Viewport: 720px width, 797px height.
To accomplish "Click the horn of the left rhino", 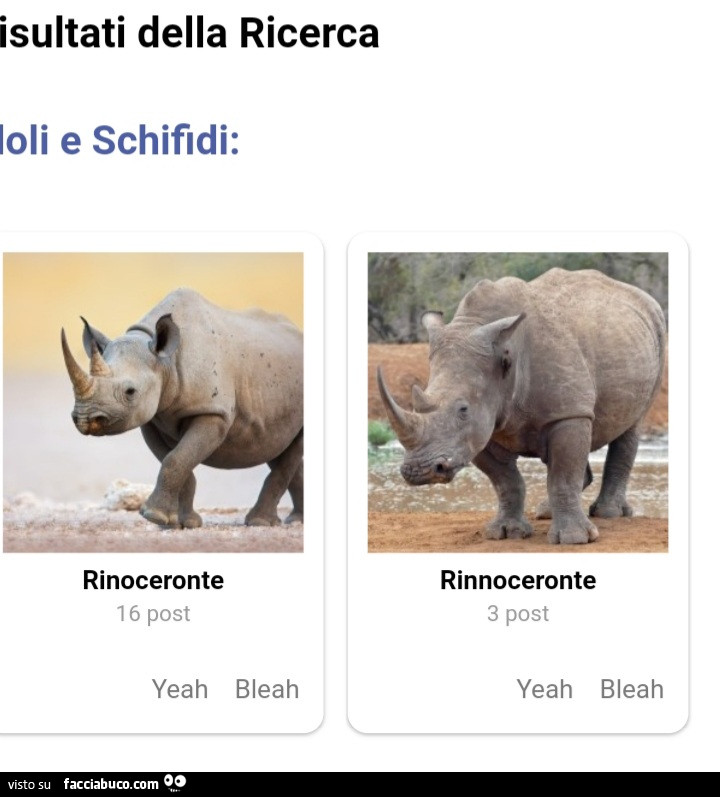I will click(x=74, y=362).
